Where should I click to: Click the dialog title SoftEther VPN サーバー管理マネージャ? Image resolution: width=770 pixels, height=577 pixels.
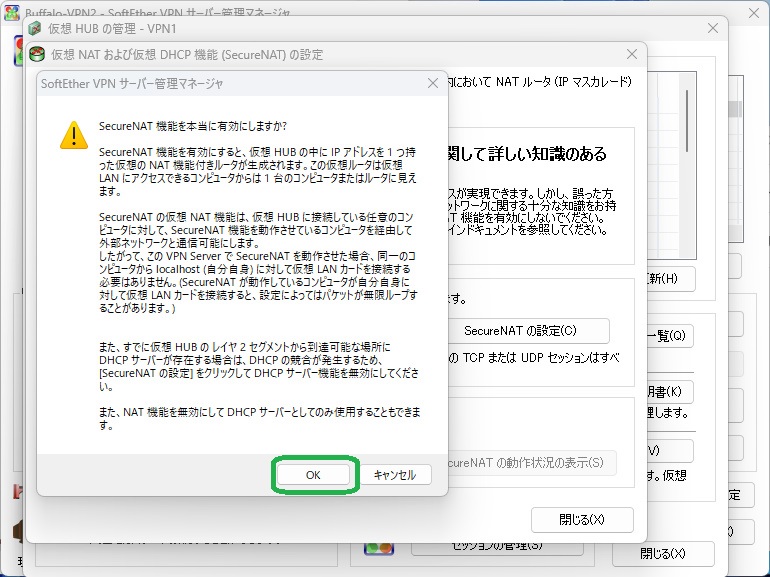[x=132, y=83]
